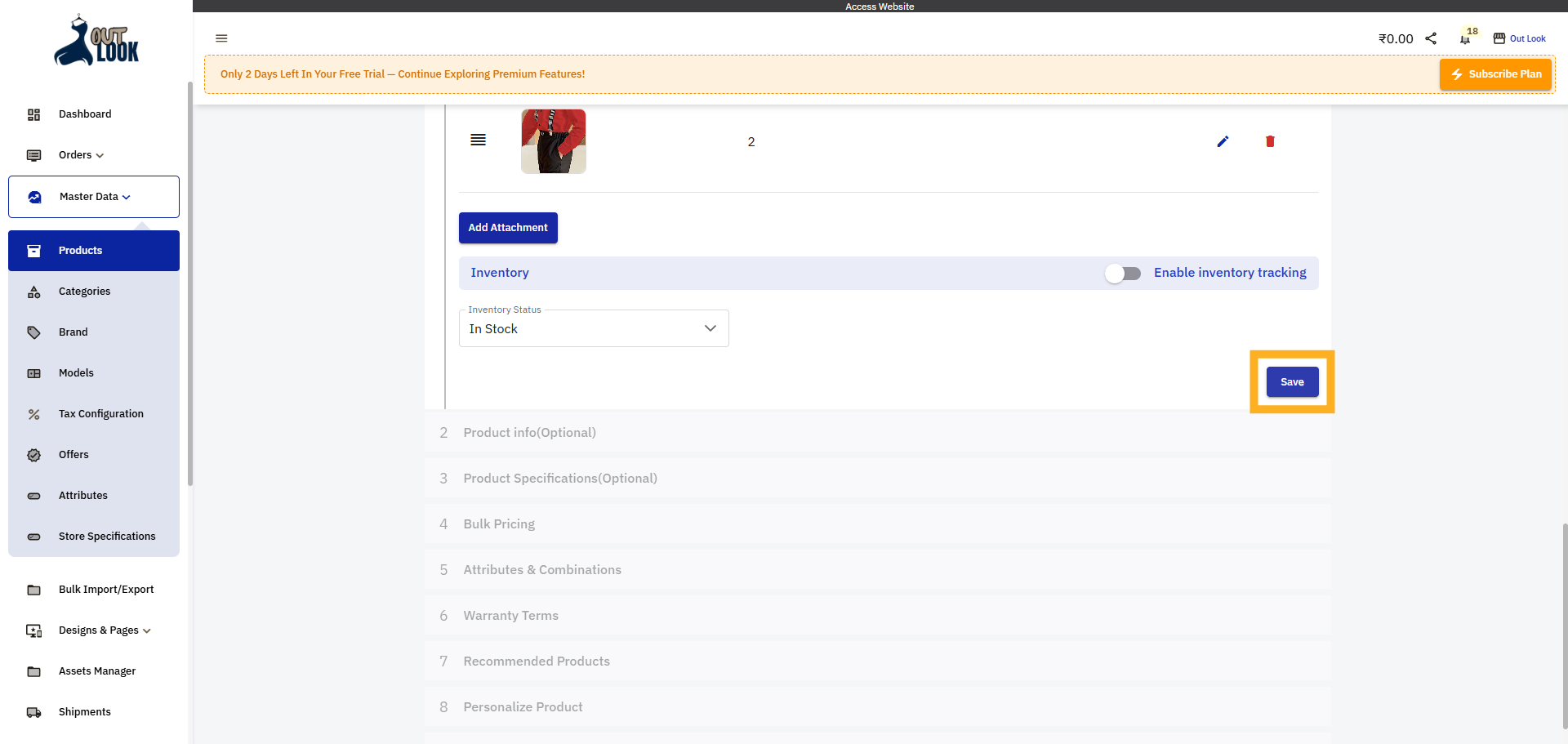Open Tax Configuration
The image size is (1568, 744).
coord(101,414)
